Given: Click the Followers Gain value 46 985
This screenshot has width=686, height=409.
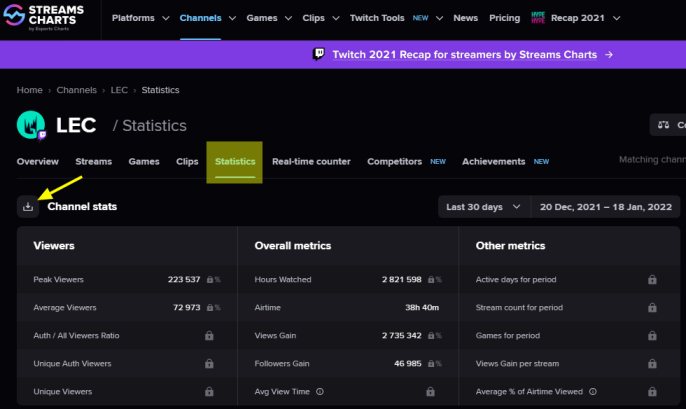Looking at the screenshot, I should tap(408, 364).
